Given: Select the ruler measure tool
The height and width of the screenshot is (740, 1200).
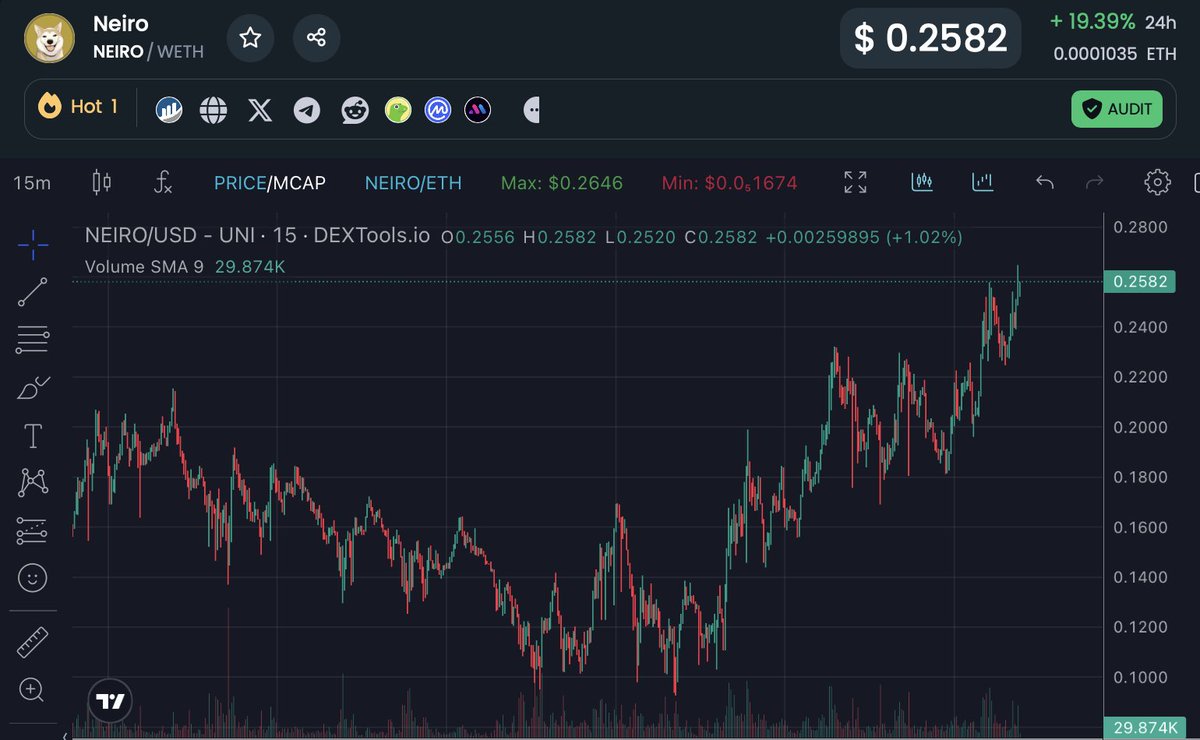Looking at the screenshot, I should [33, 642].
